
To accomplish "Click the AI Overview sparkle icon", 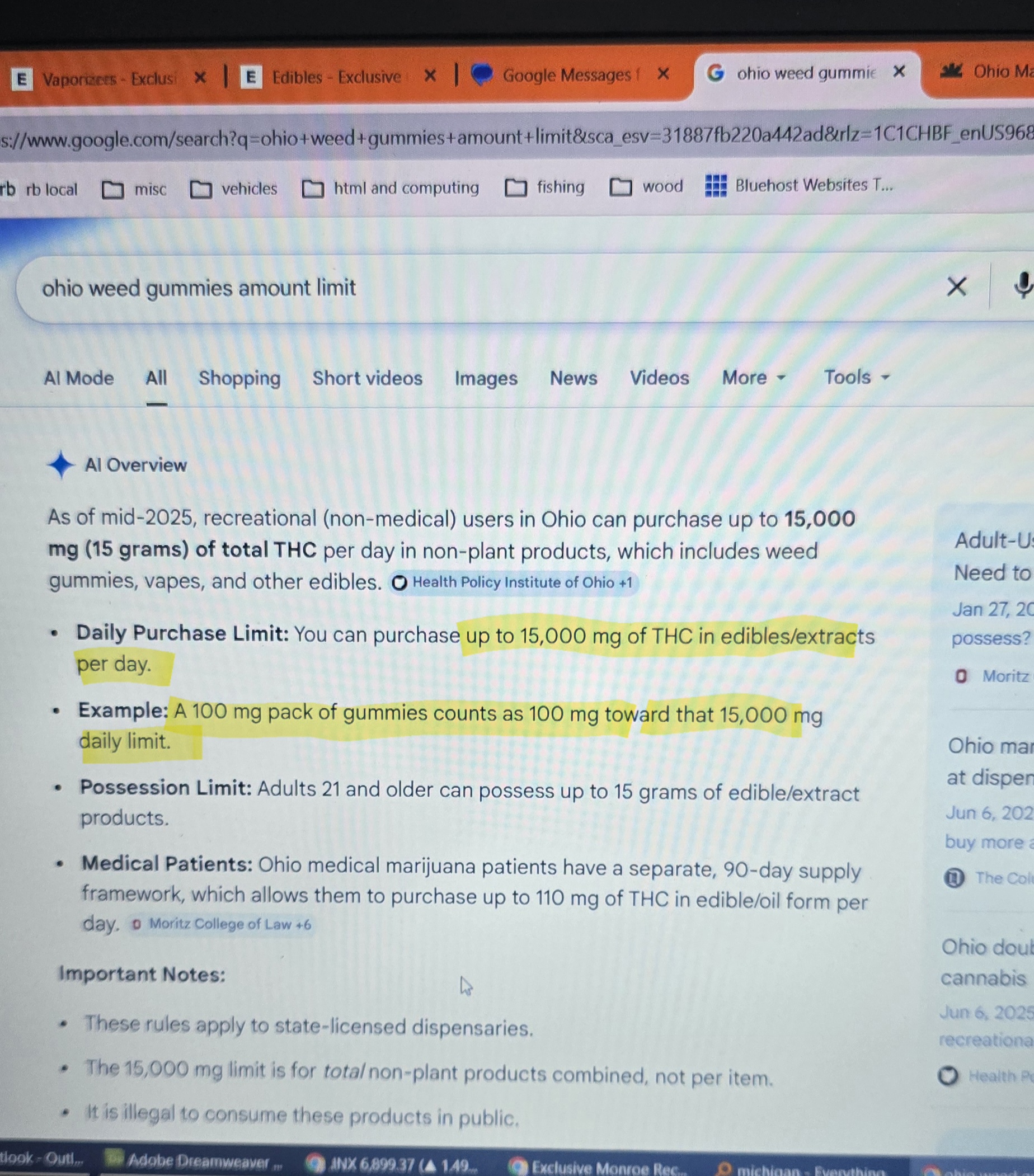I will (60, 465).
